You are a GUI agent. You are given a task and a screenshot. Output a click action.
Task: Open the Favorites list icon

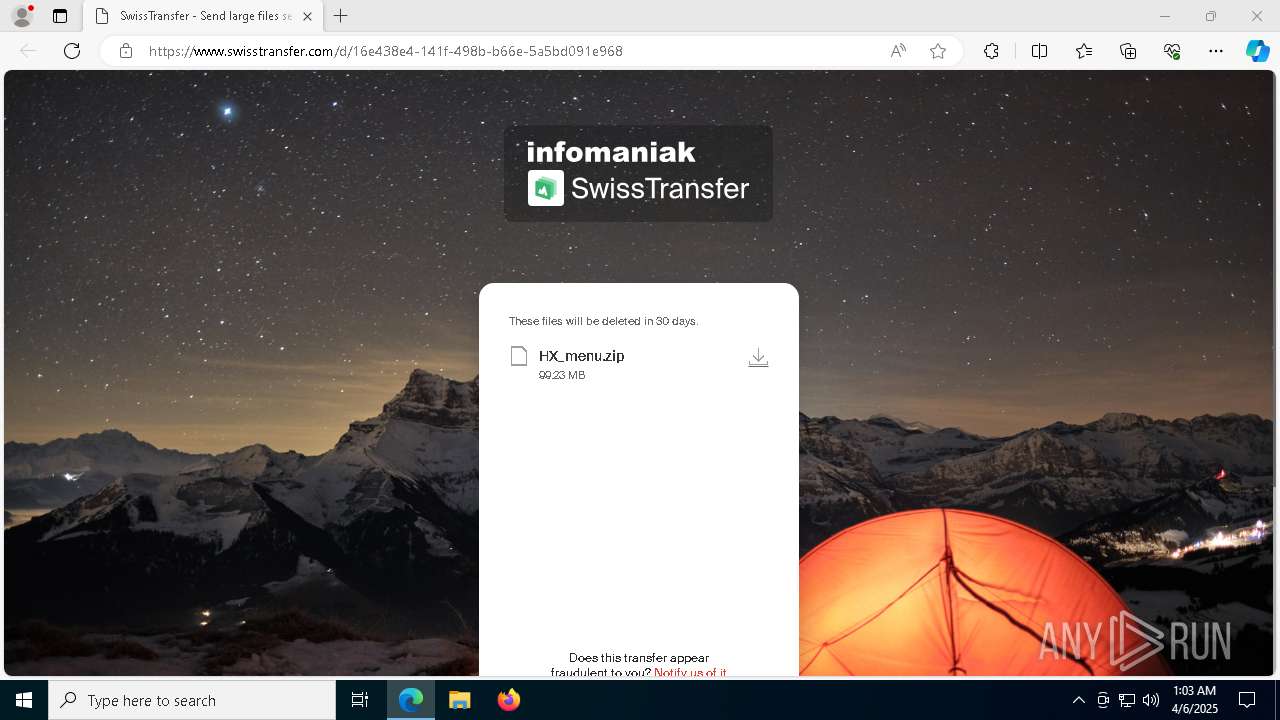tap(1084, 51)
